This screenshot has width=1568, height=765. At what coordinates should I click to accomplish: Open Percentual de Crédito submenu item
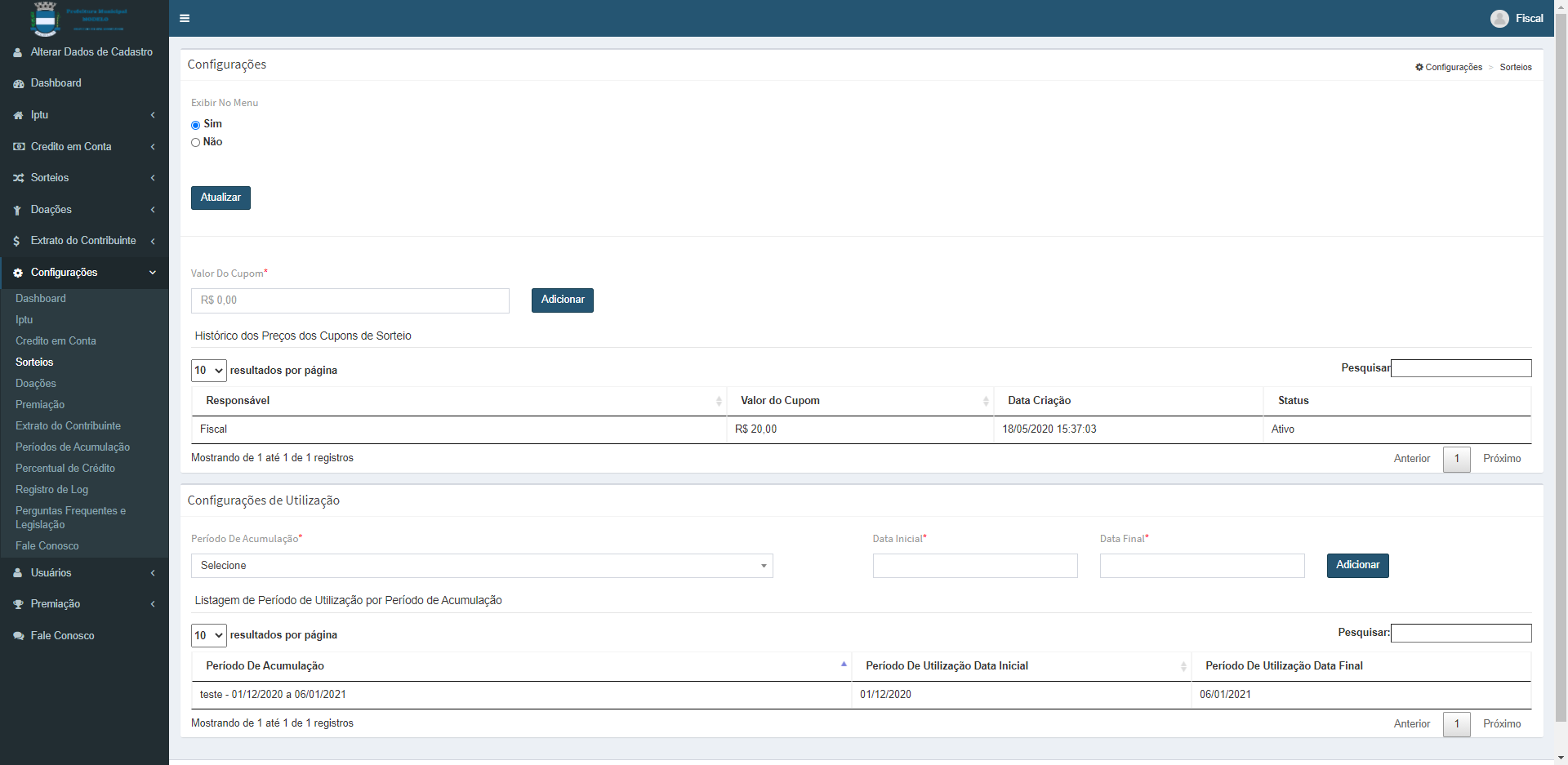pos(65,469)
